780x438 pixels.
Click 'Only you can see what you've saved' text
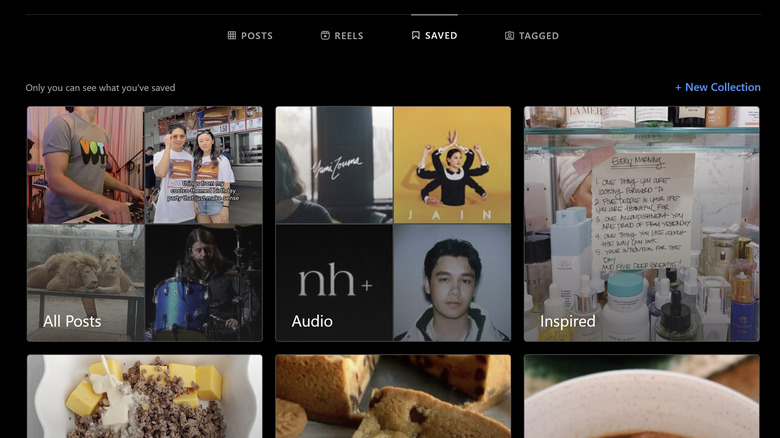click(x=100, y=88)
